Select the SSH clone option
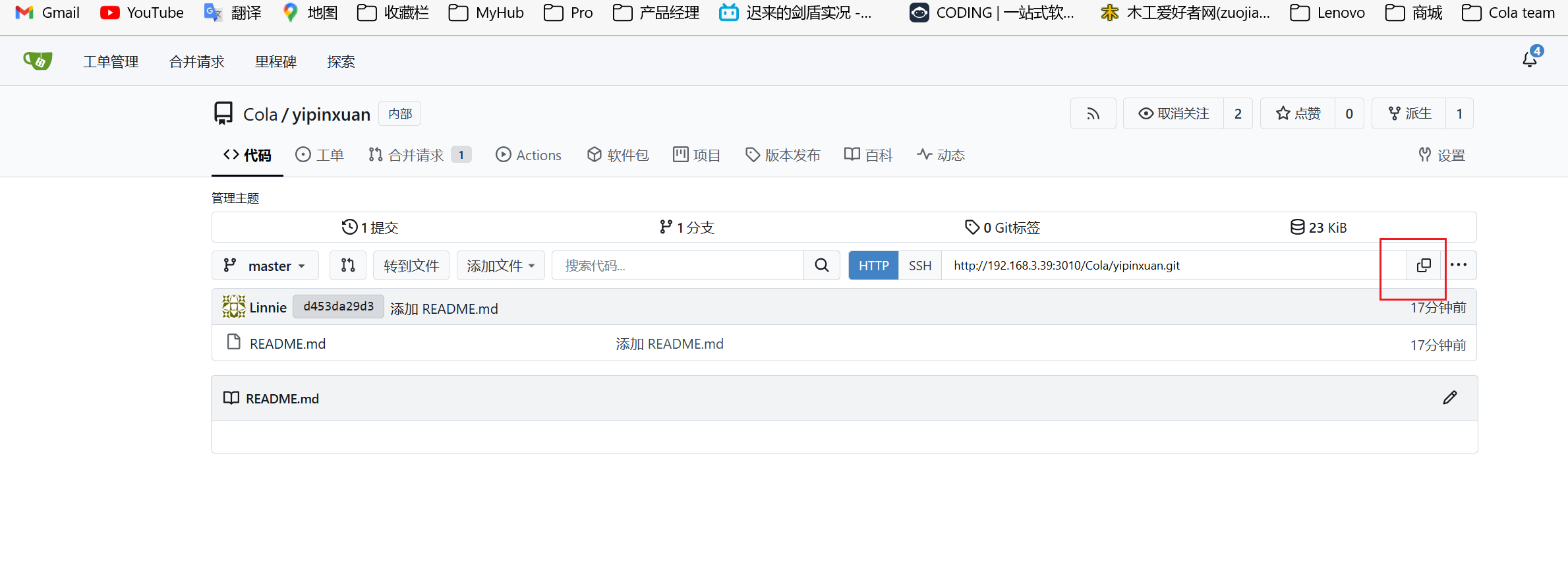This screenshot has width=1568, height=586. click(920, 265)
